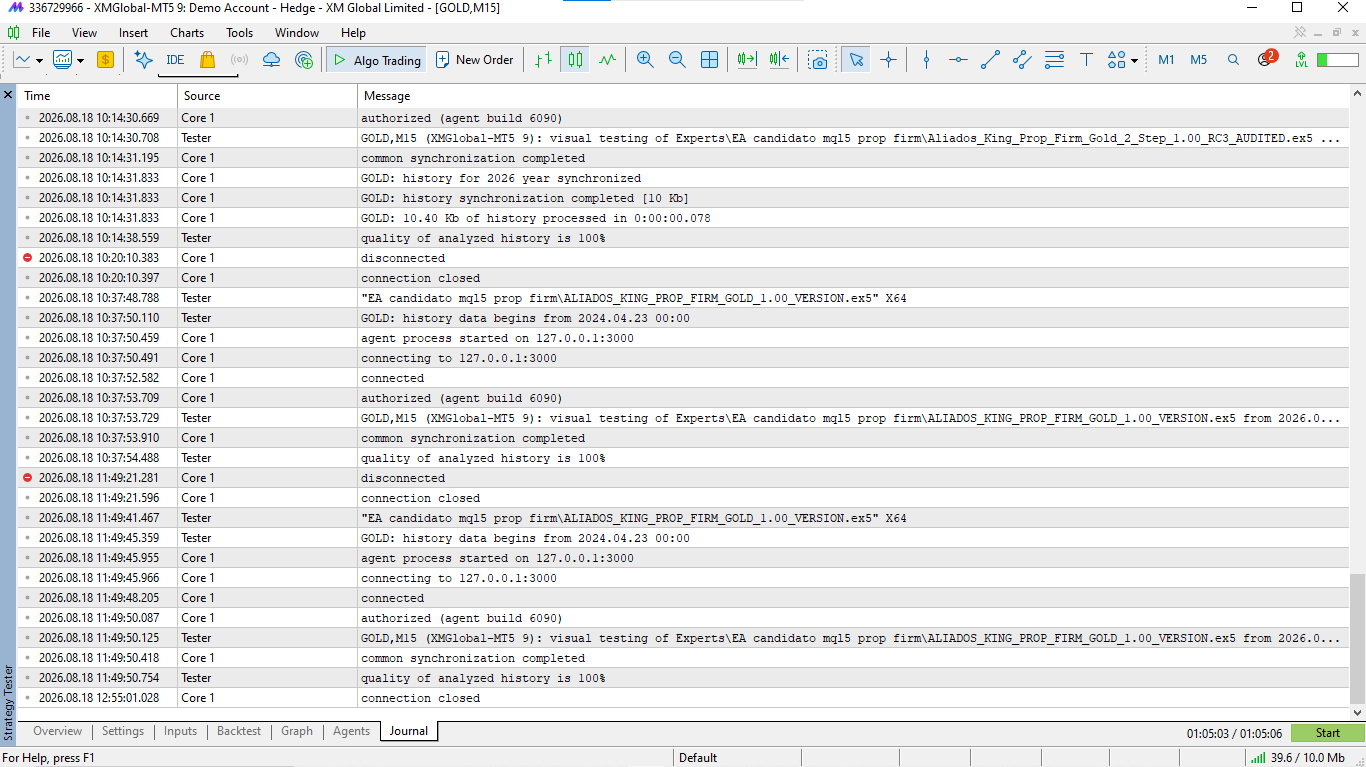The height and width of the screenshot is (767, 1366).
Task: Select the text label tool
Action: [1086, 60]
